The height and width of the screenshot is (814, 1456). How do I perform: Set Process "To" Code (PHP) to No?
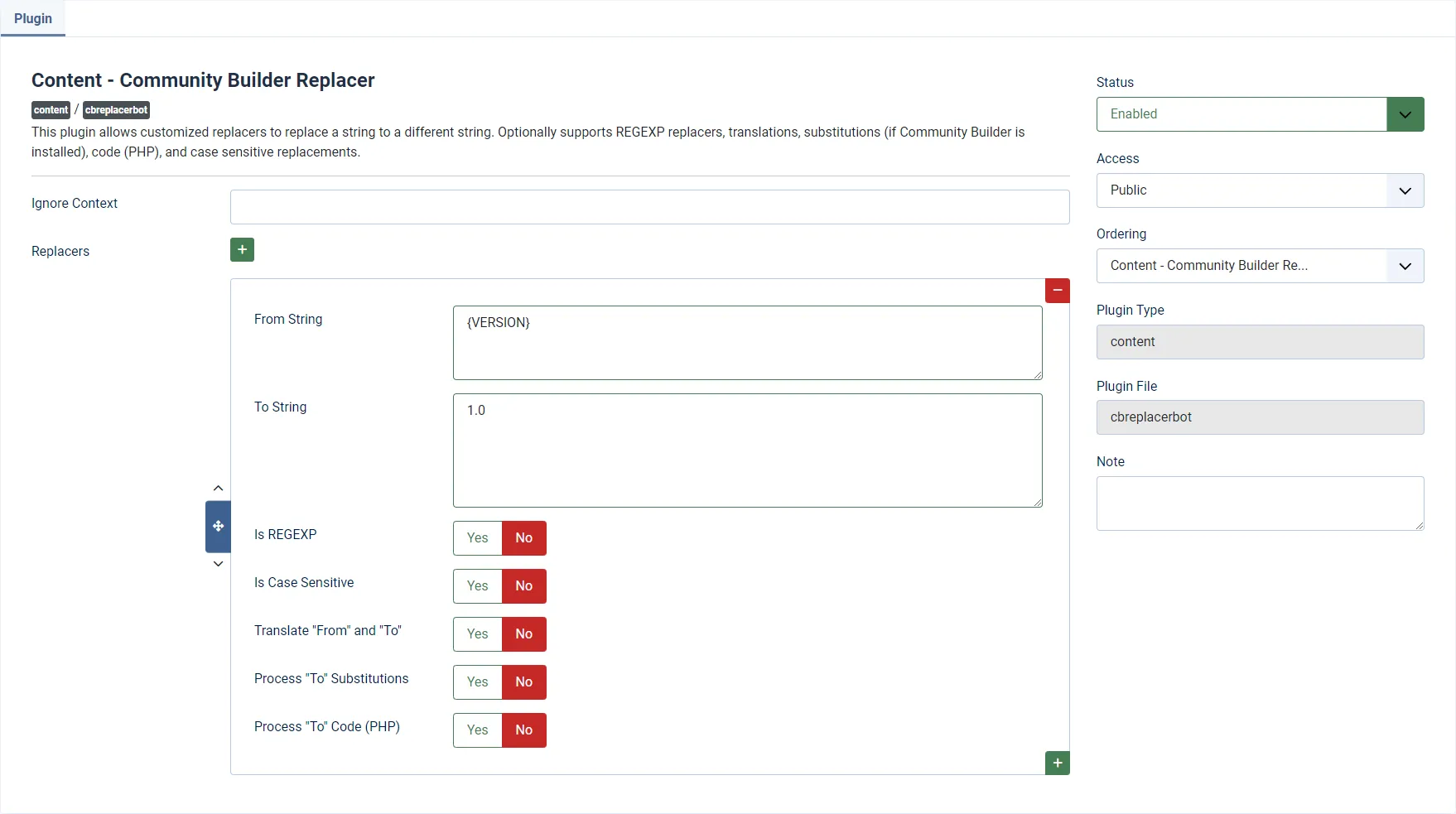[x=524, y=730]
